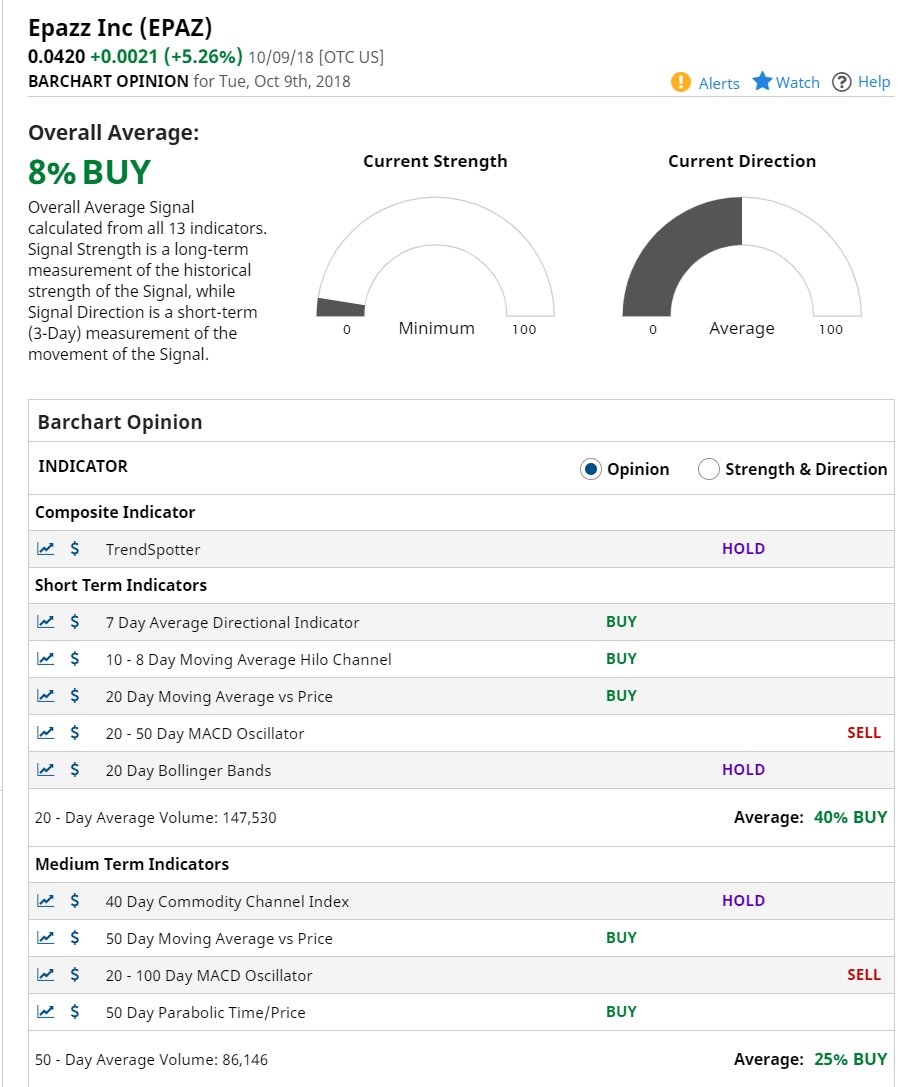Click 20 Day Bollinger Bands text
This screenshot has height=1087, width=899.
click(188, 771)
